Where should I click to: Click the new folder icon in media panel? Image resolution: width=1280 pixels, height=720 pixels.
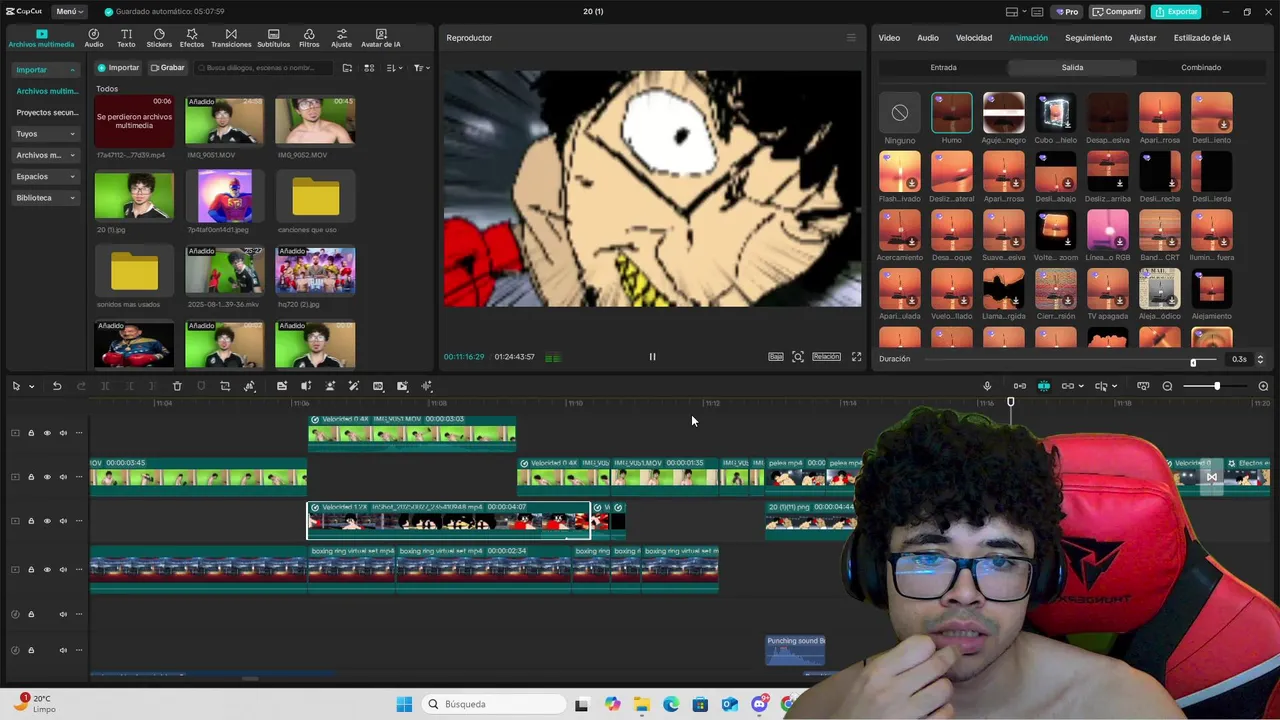(x=347, y=68)
